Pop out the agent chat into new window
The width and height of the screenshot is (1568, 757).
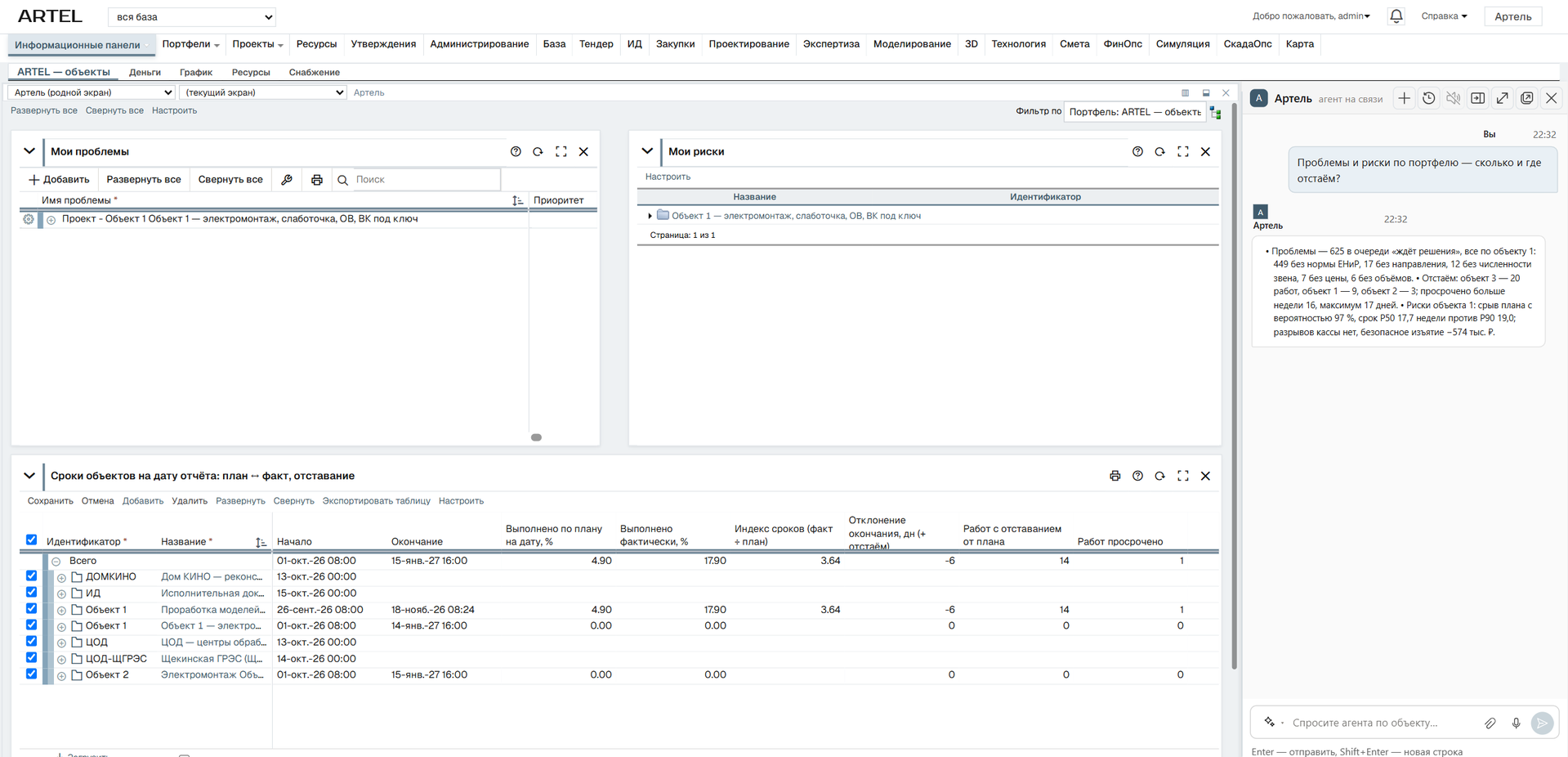[1526, 98]
